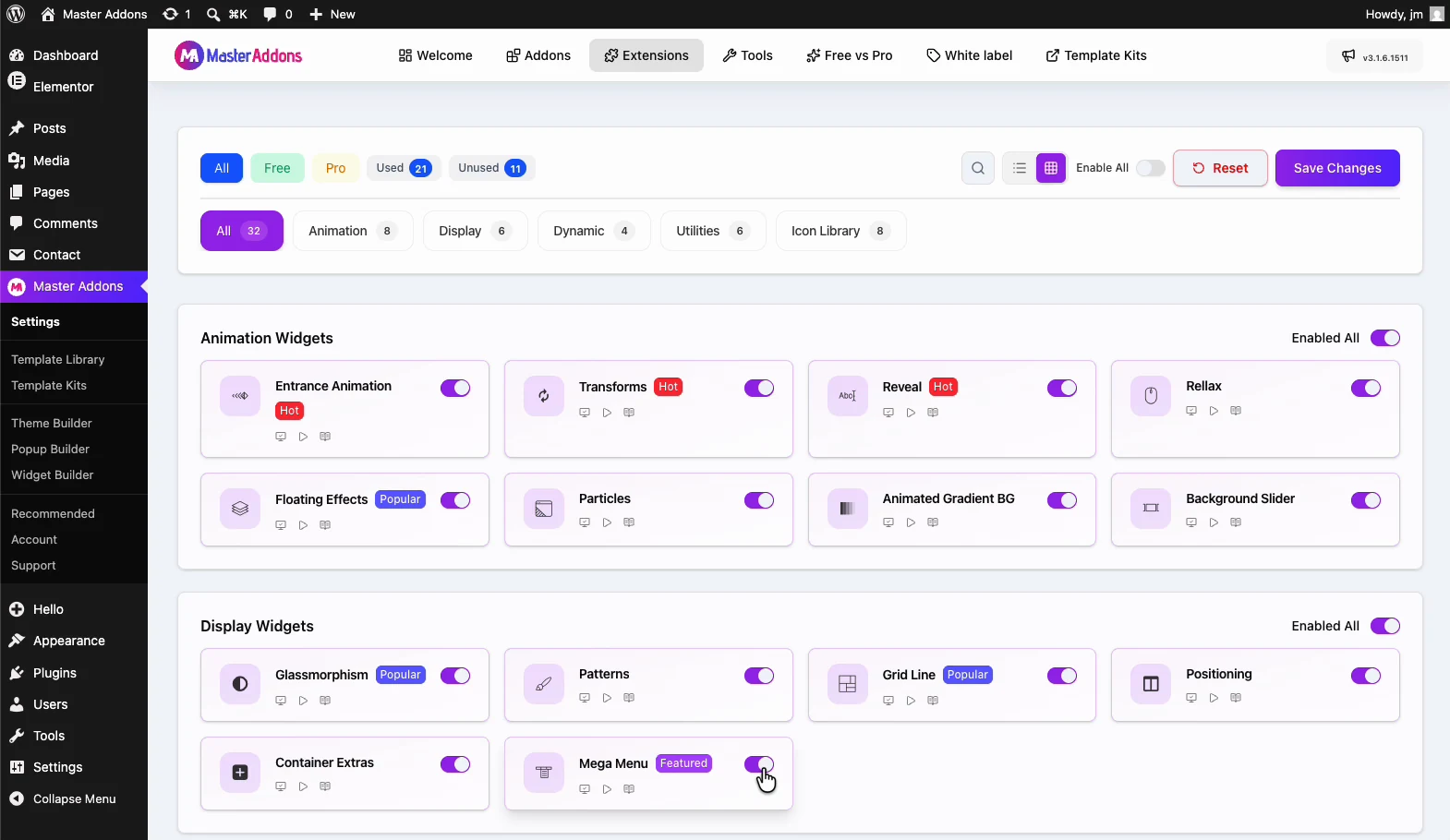The width and height of the screenshot is (1450, 840).
Task: Click the version v3.1.6.1511 announcement badge
Action: click(1374, 56)
